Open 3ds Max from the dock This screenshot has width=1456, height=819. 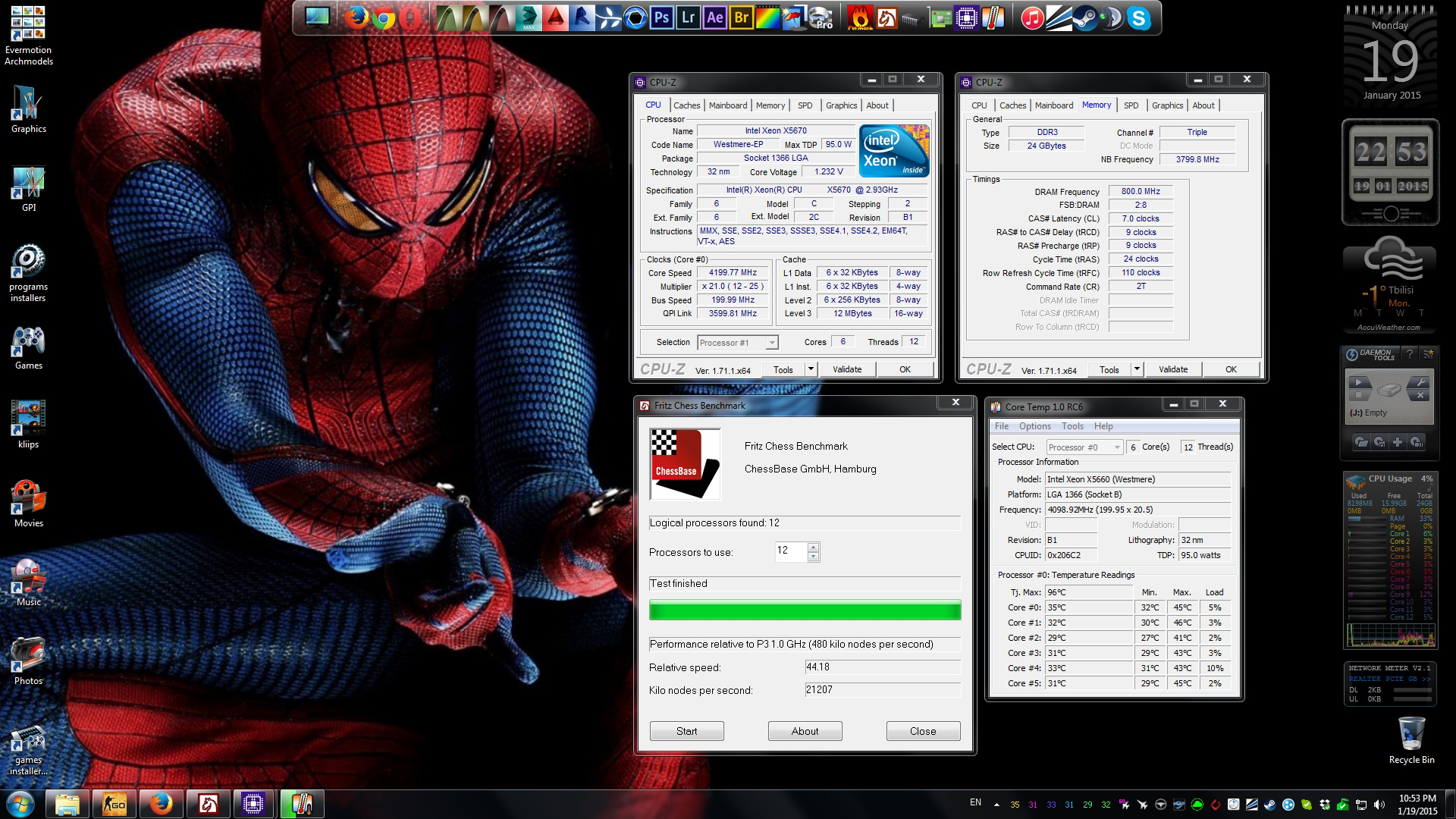click(x=529, y=17)
